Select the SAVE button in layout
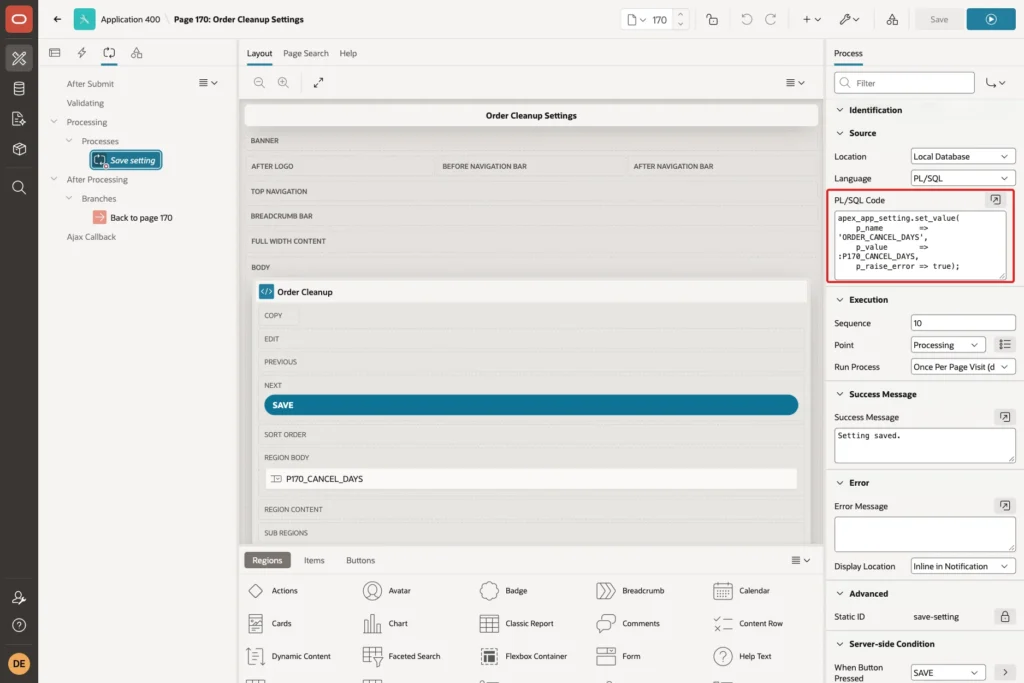Image resolution: width=1024 pixels, height=683 pixels. pos(531,405)
